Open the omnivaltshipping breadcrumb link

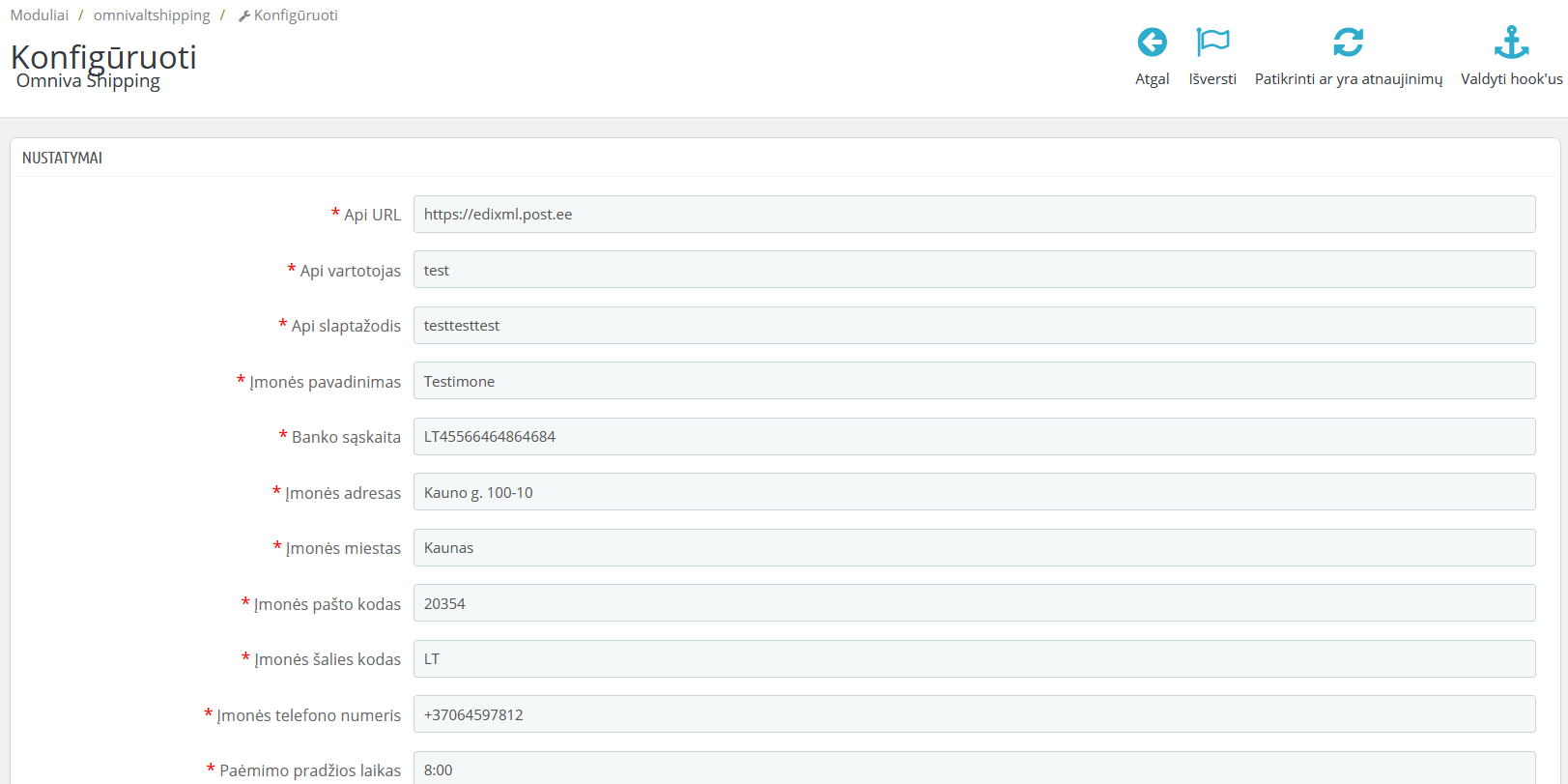[x=152, y=15]
